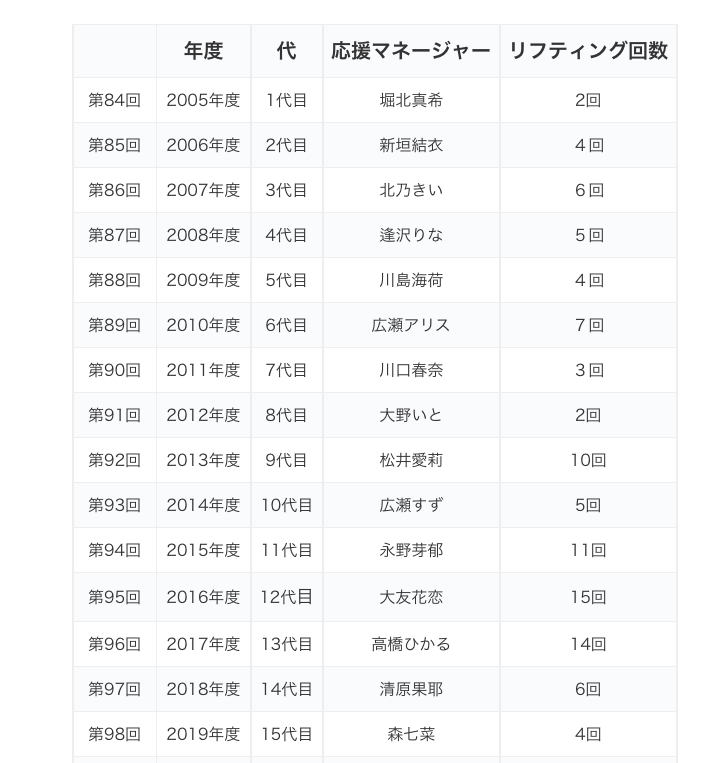Image resolution: width=716 pixels, height=763 pixels.
Task: Click the 年度 column header
Action: coord(203,51)
